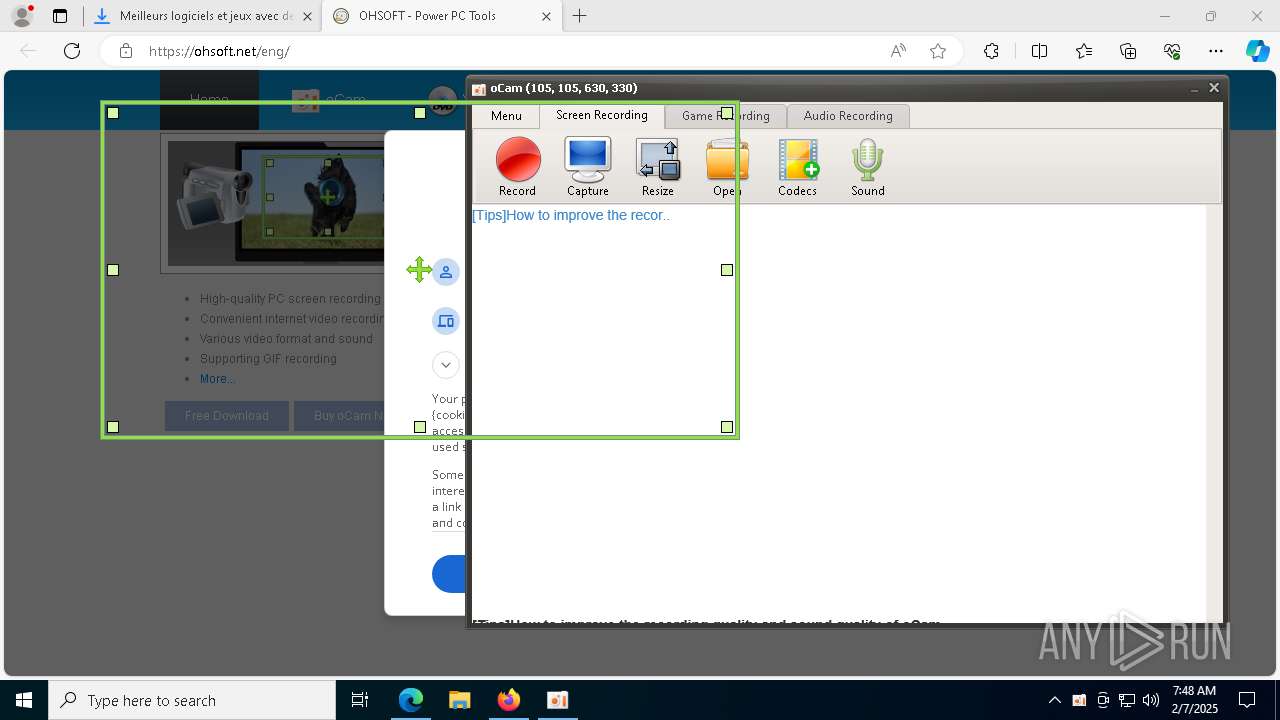
Task: View site information lock icon
Action: 125,51
